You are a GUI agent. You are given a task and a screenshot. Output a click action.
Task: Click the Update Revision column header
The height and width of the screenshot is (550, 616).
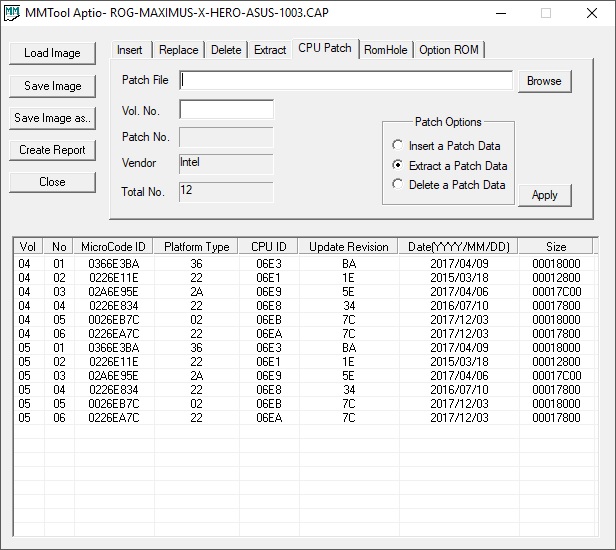click(348, 247)
